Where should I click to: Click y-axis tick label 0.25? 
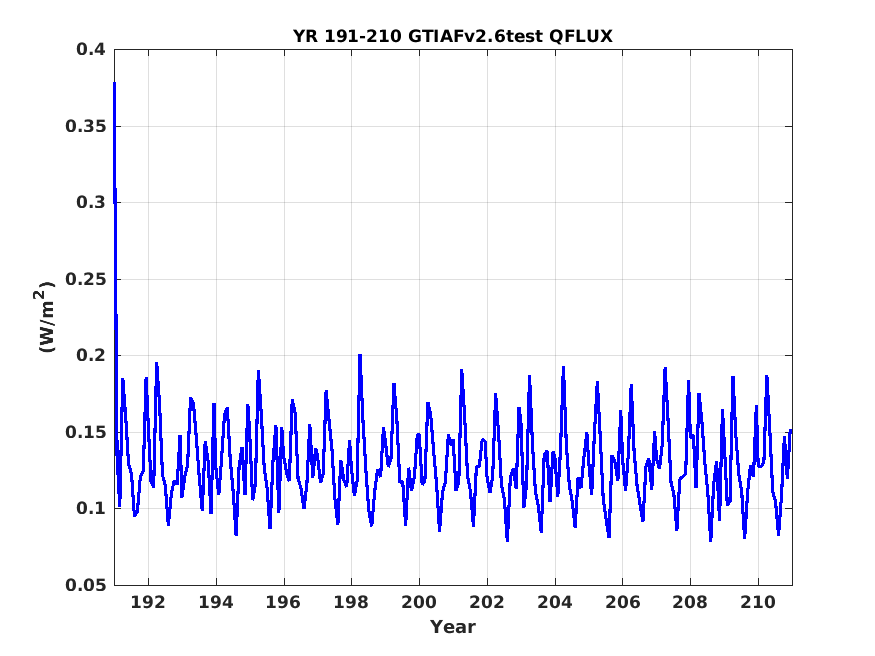(x=85, y=279)
